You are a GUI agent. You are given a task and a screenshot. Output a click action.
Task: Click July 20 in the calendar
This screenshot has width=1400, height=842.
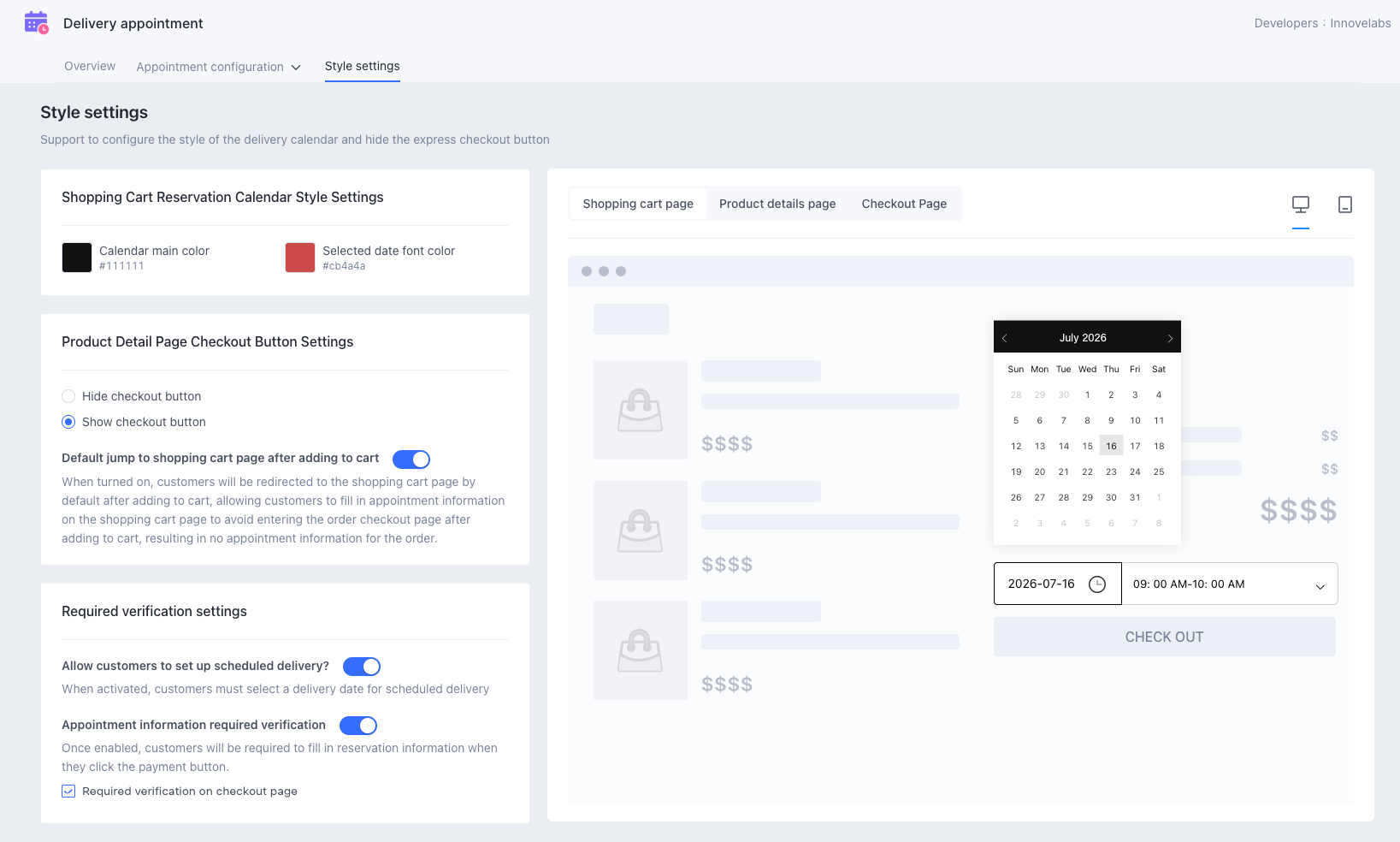tap(1039, 471)
